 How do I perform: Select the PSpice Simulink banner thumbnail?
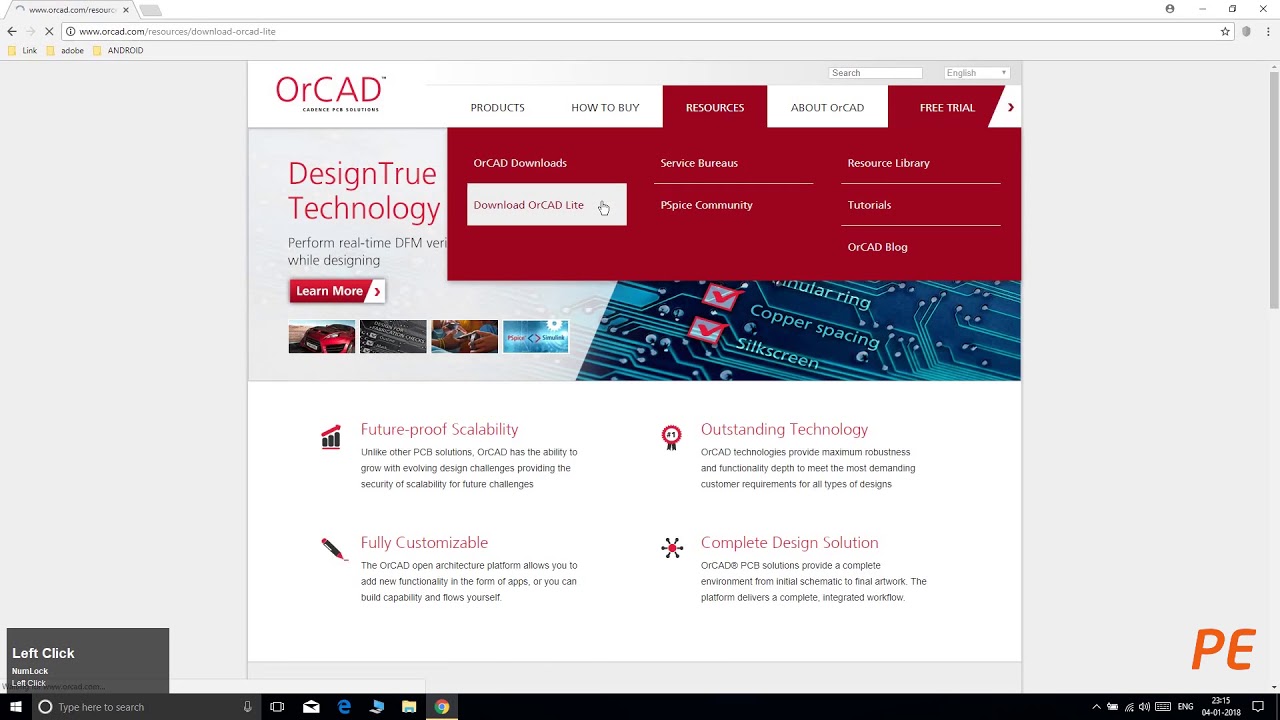pos(536,337)
